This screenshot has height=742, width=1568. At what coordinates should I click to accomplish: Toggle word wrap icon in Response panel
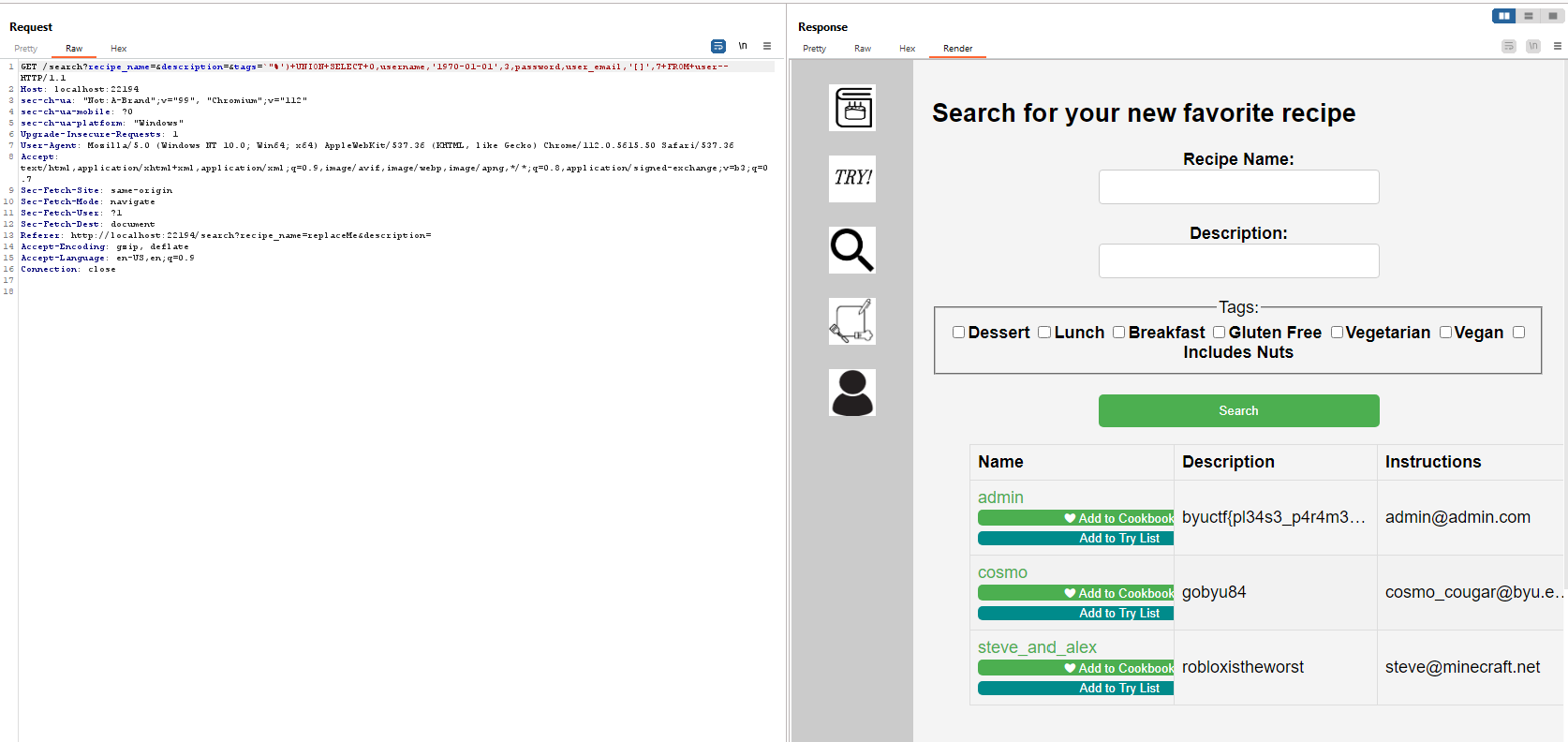click(1509, 46)
